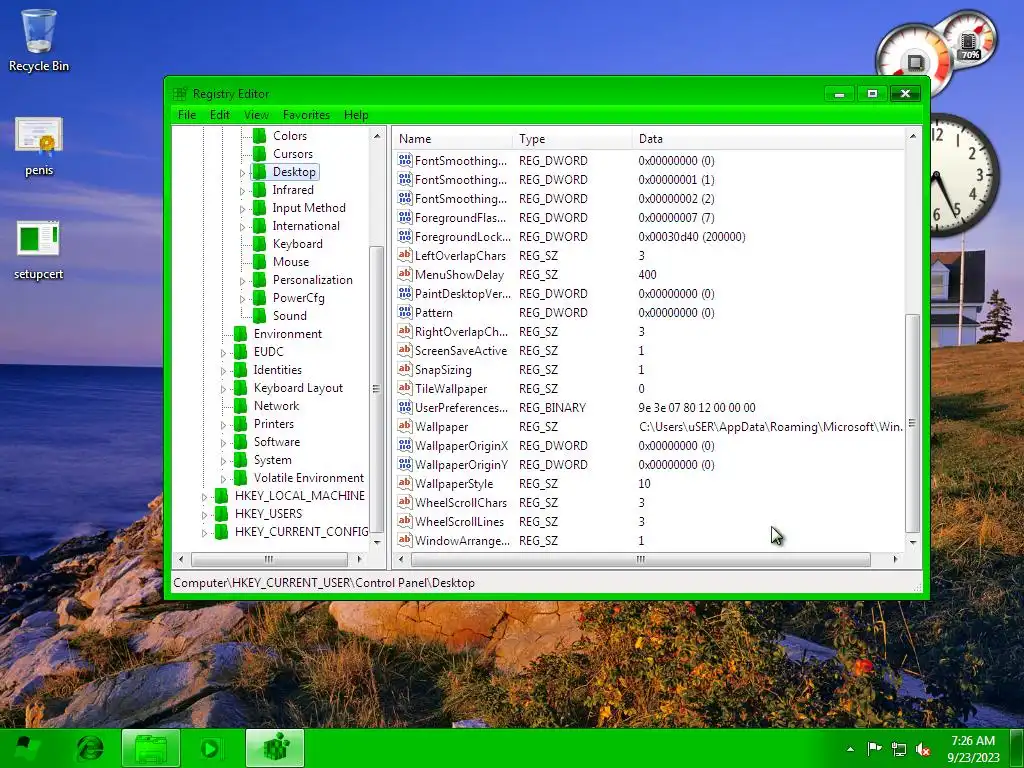Open Windows Explorer from the taskbar
Screen dimensions: 1024x768
pos(151,748)
